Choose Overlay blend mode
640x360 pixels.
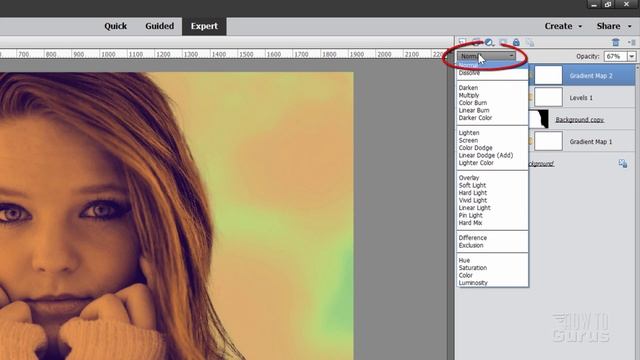tap(469, 178)
